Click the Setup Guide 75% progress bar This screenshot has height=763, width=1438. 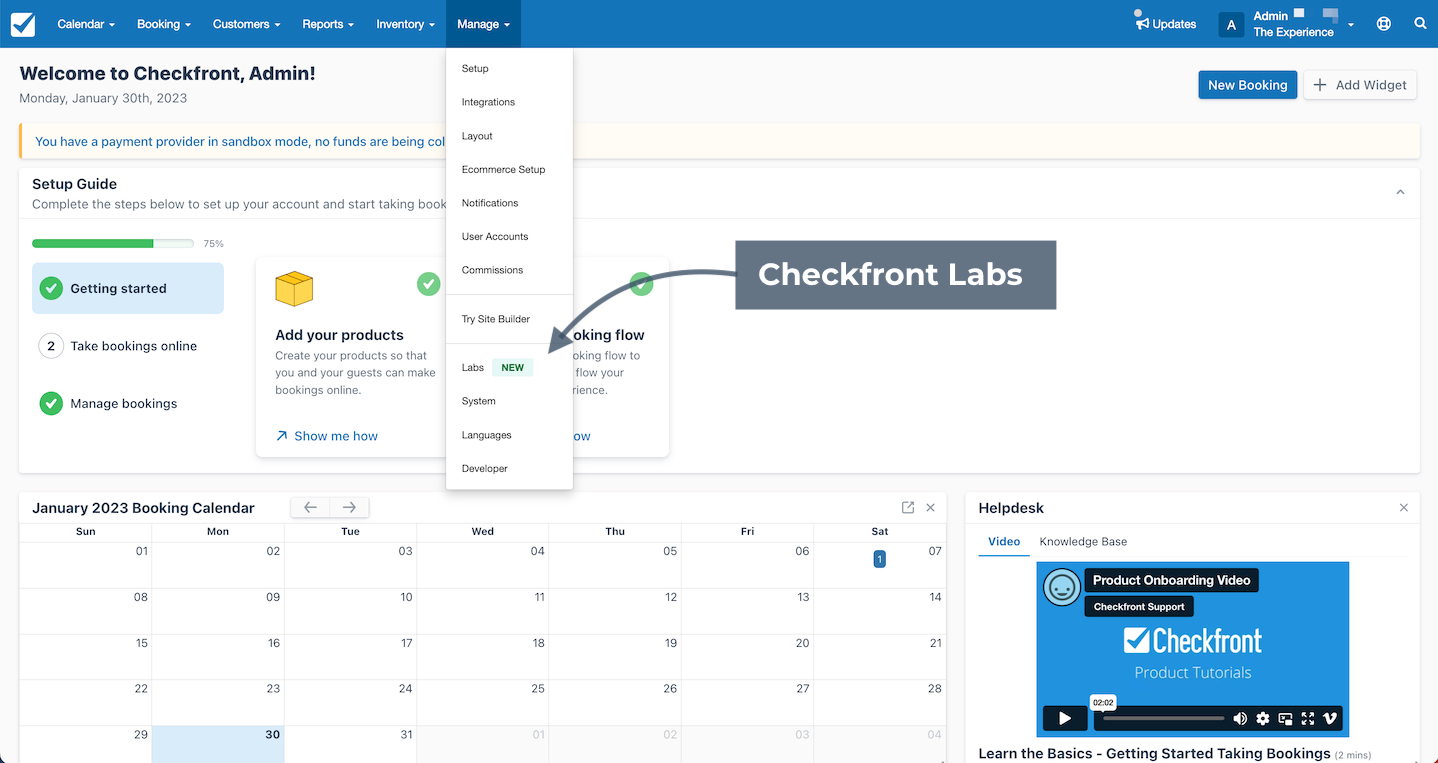(113, 243)
